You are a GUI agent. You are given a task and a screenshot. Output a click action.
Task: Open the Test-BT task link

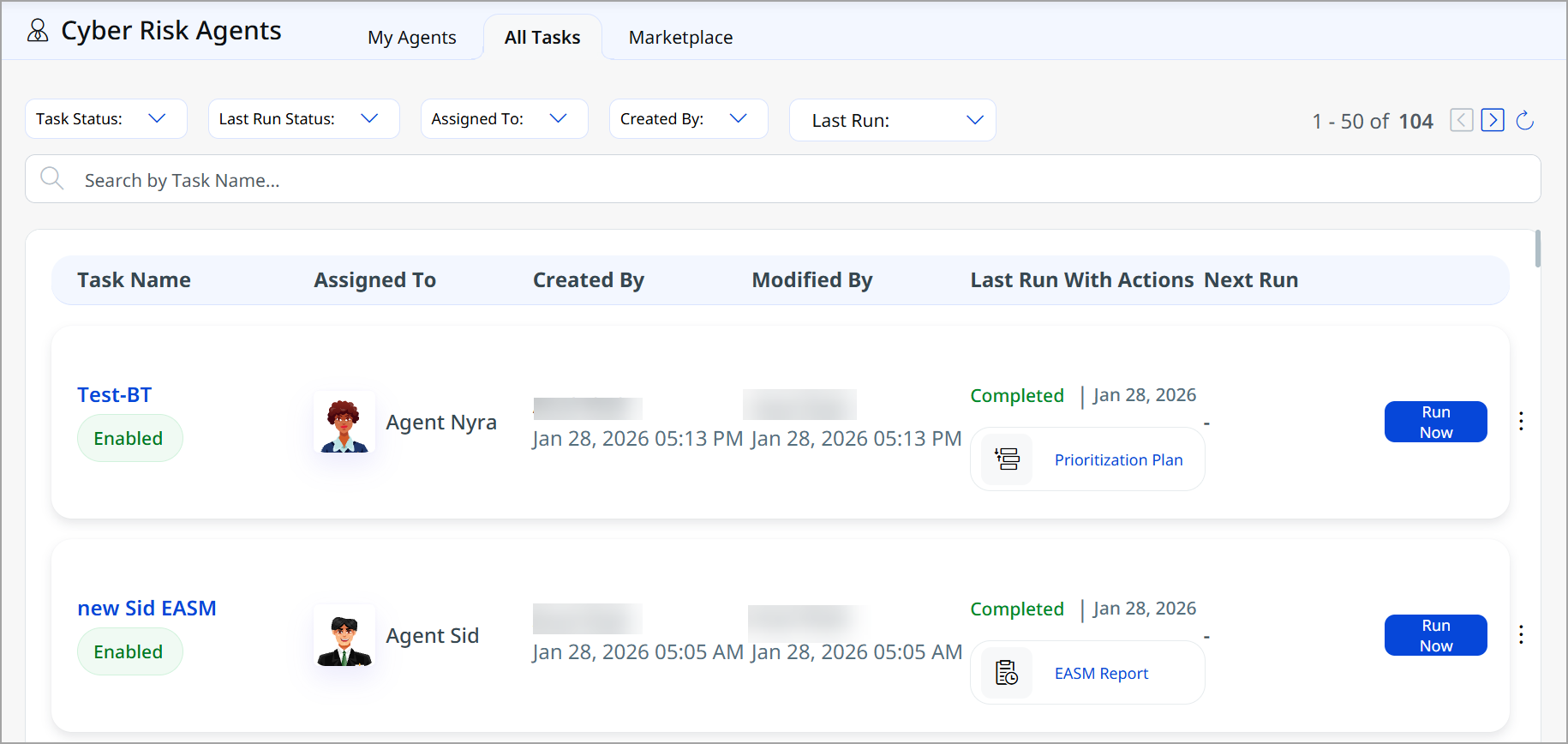click(115, 395)
